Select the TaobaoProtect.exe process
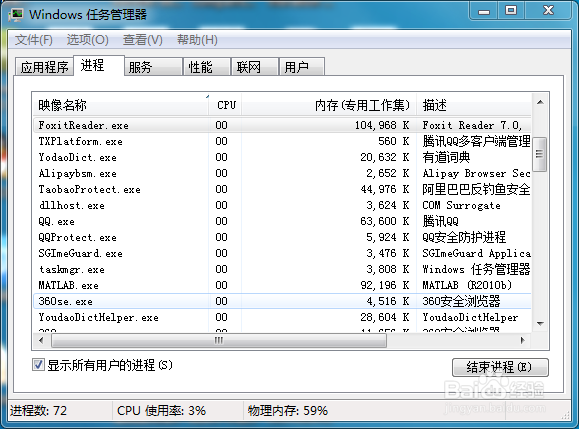The height and width of the screenshot is (429, 579). pyautogui.click(x=282, y=189)
